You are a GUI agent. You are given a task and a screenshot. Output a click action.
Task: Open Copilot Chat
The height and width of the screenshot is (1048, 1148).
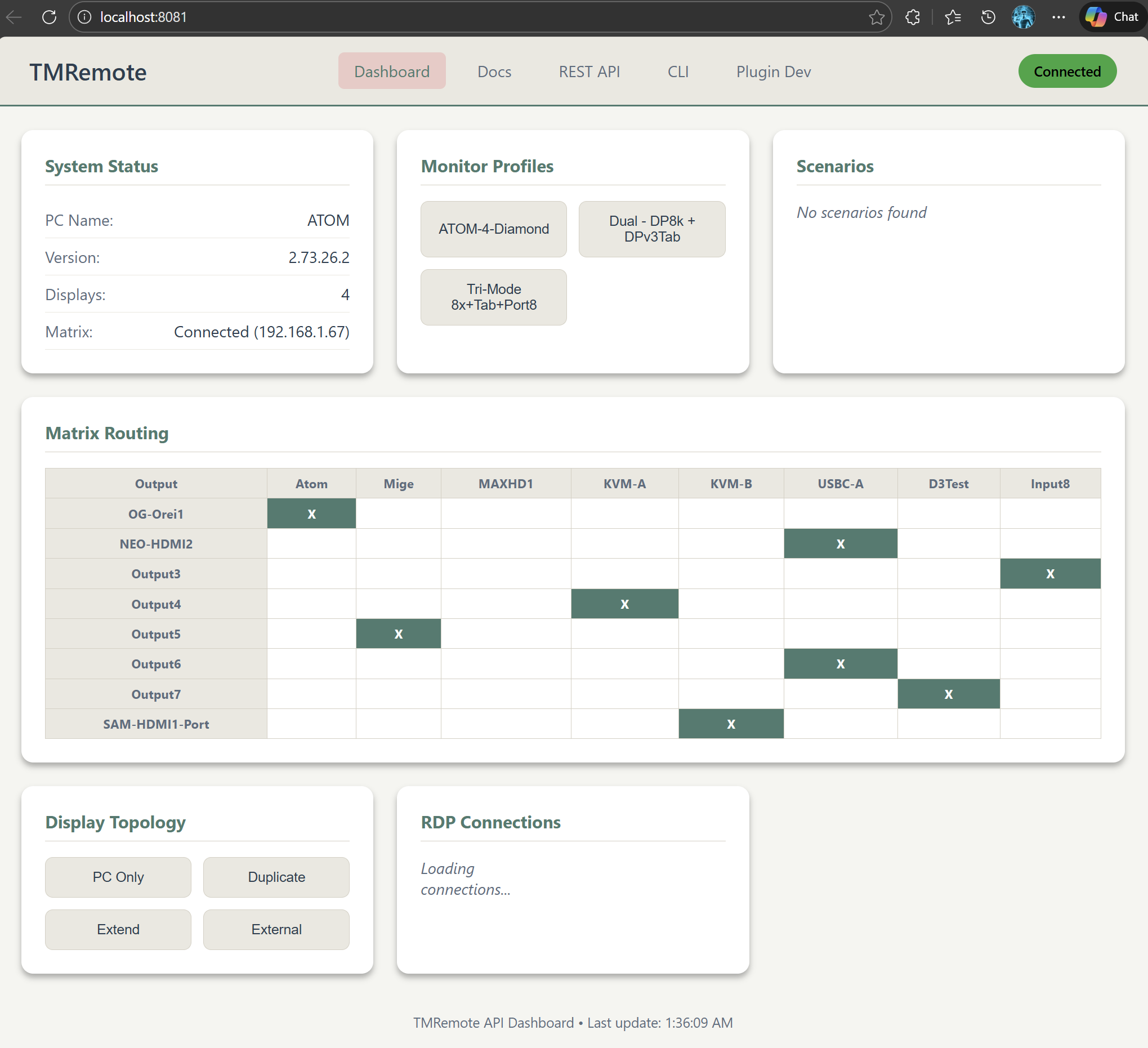coord(1110,17)
